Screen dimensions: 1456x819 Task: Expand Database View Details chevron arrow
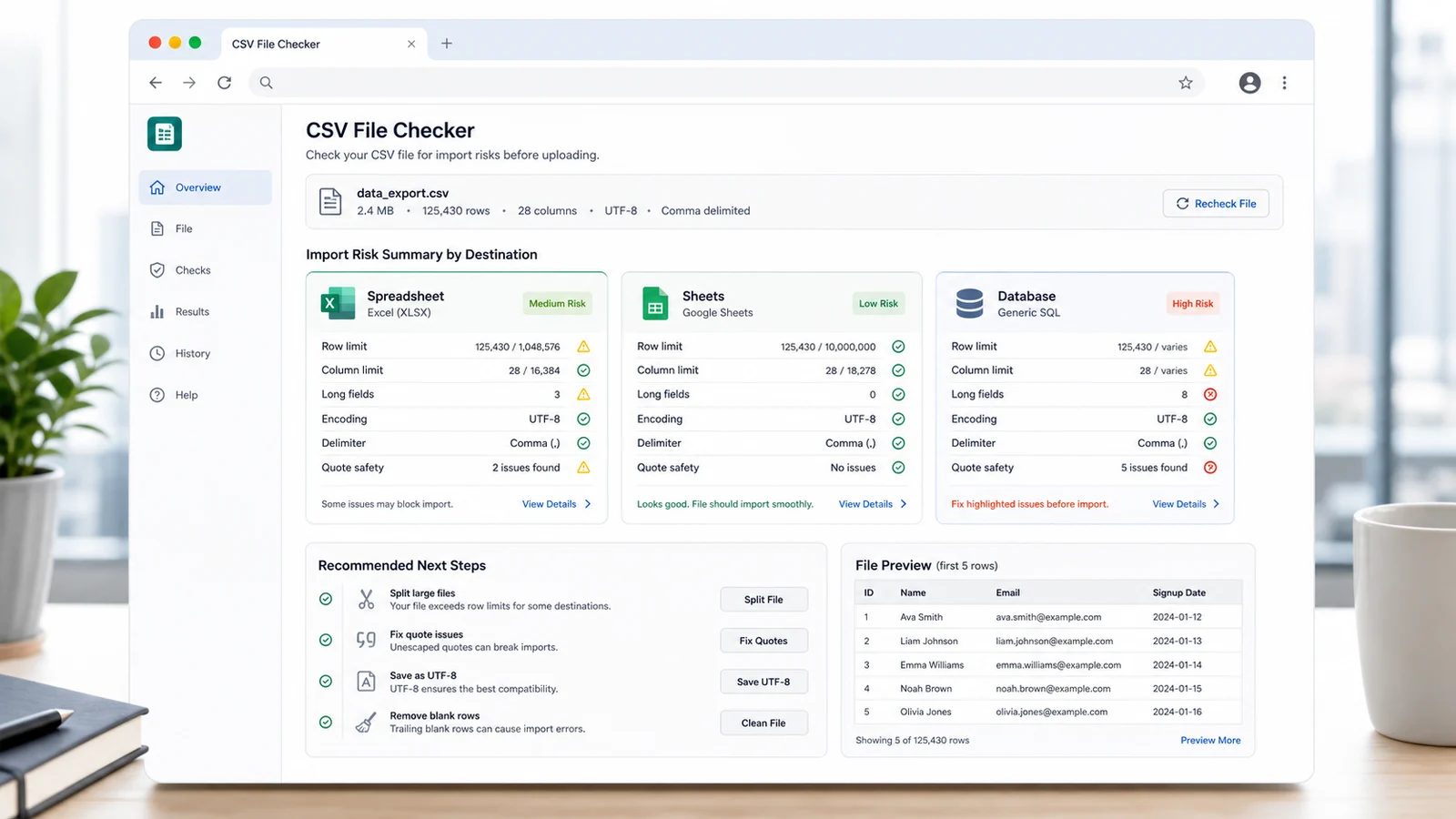[x=1217, y=504]
